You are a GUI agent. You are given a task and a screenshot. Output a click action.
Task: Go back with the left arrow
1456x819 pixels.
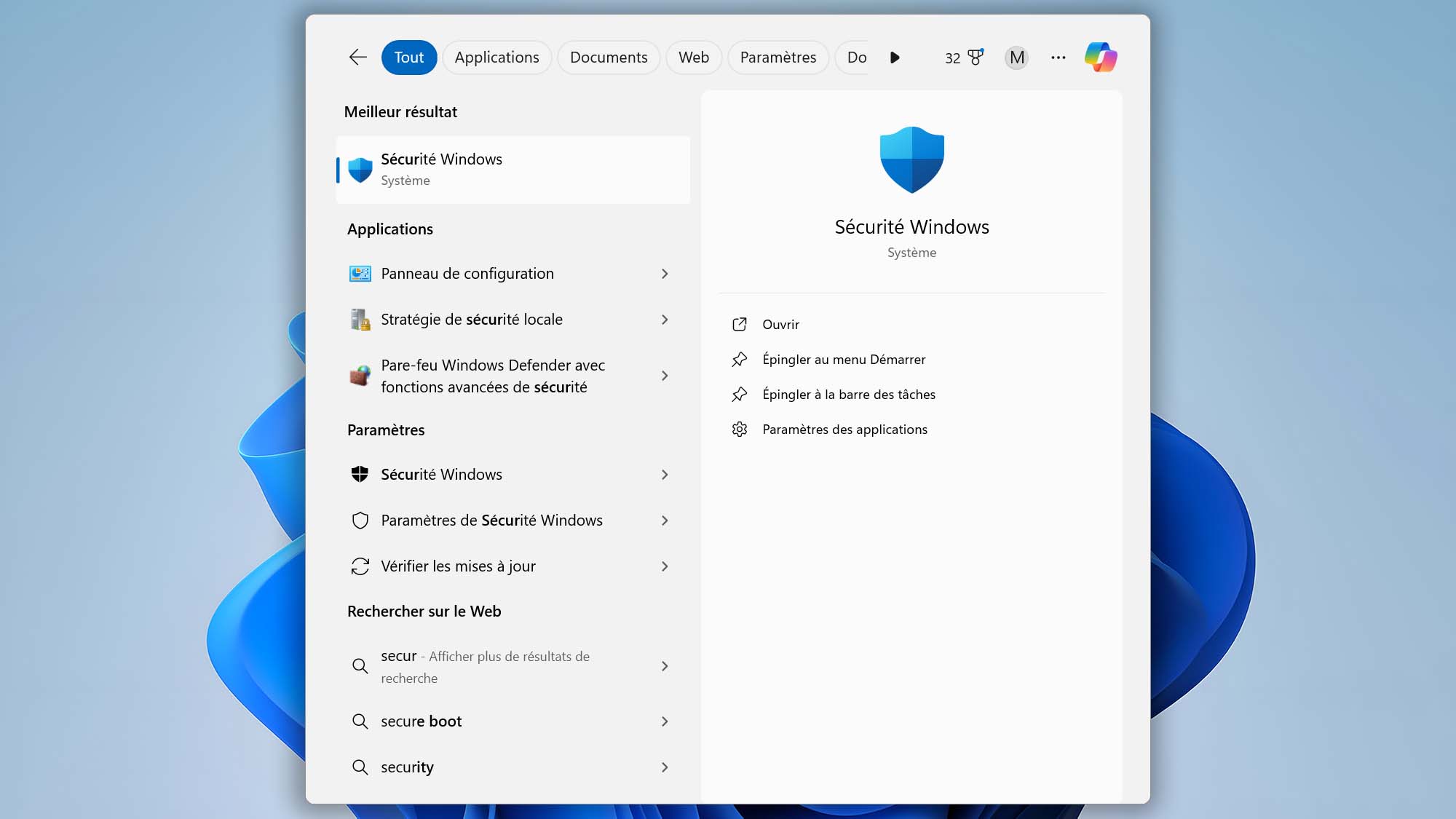point(357,58)
